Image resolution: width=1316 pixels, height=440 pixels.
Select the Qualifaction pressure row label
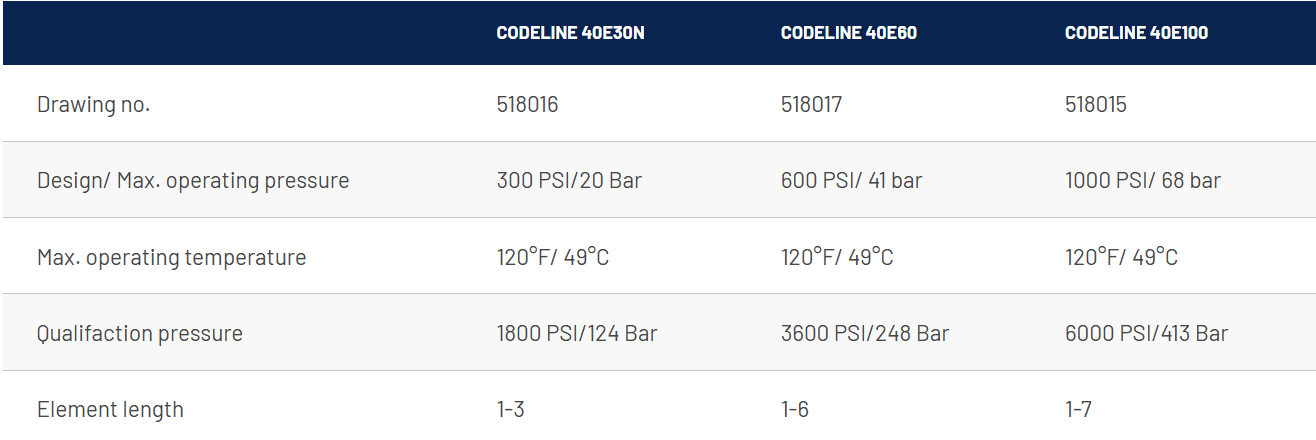(140, 333)
